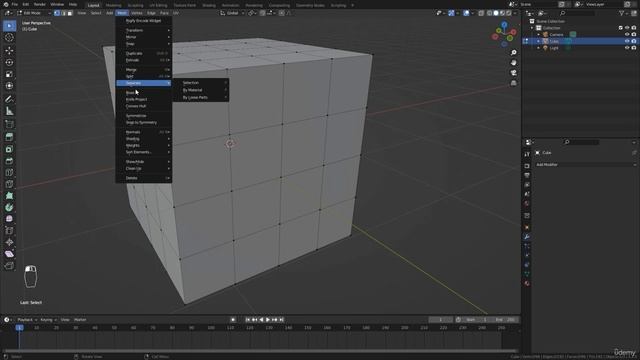The image size is (640, 360).
Task: Select the Edge Slide tool
Action: pos(9,231)
